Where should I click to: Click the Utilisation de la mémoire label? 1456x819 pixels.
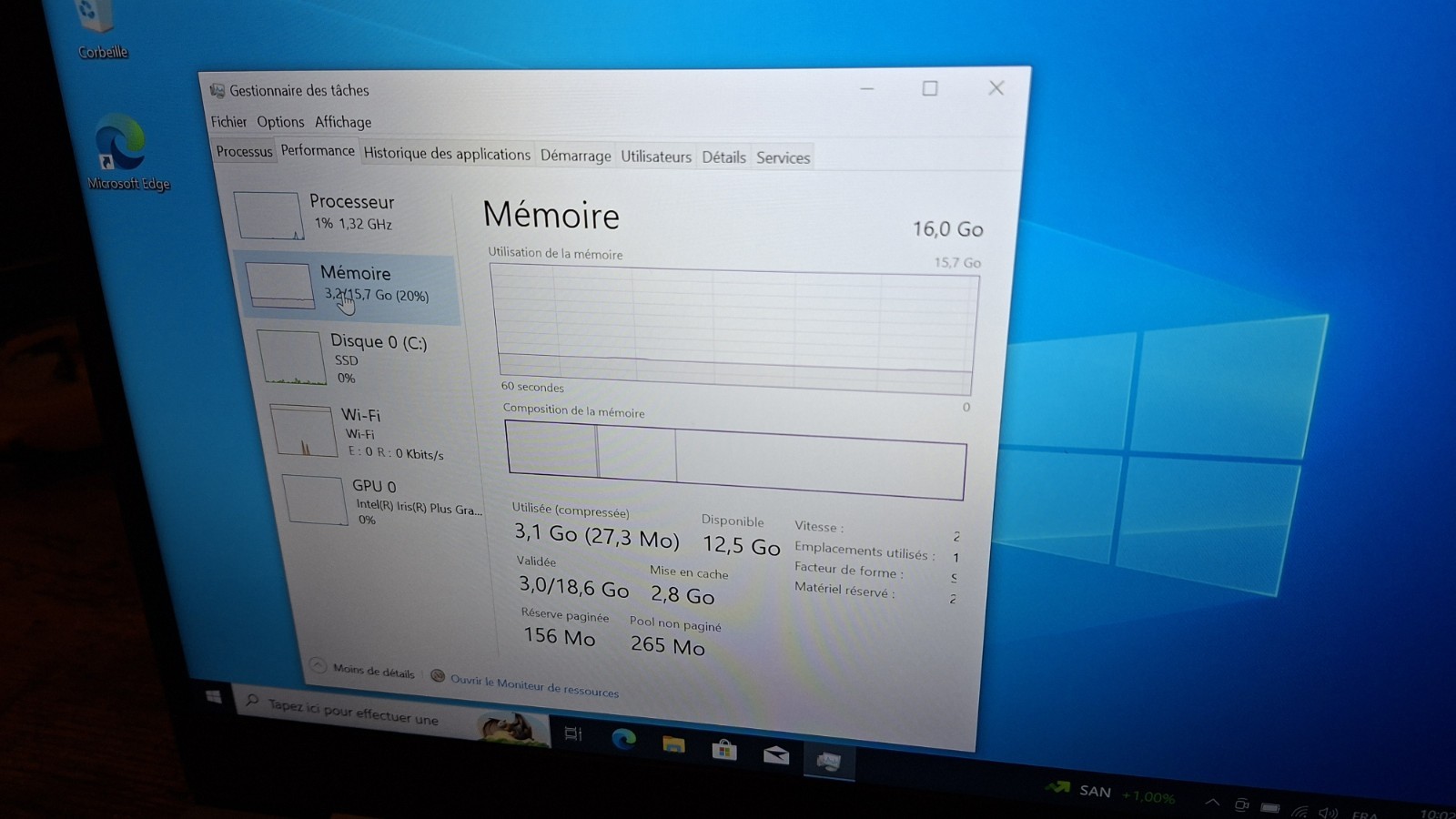coord(555,253)
